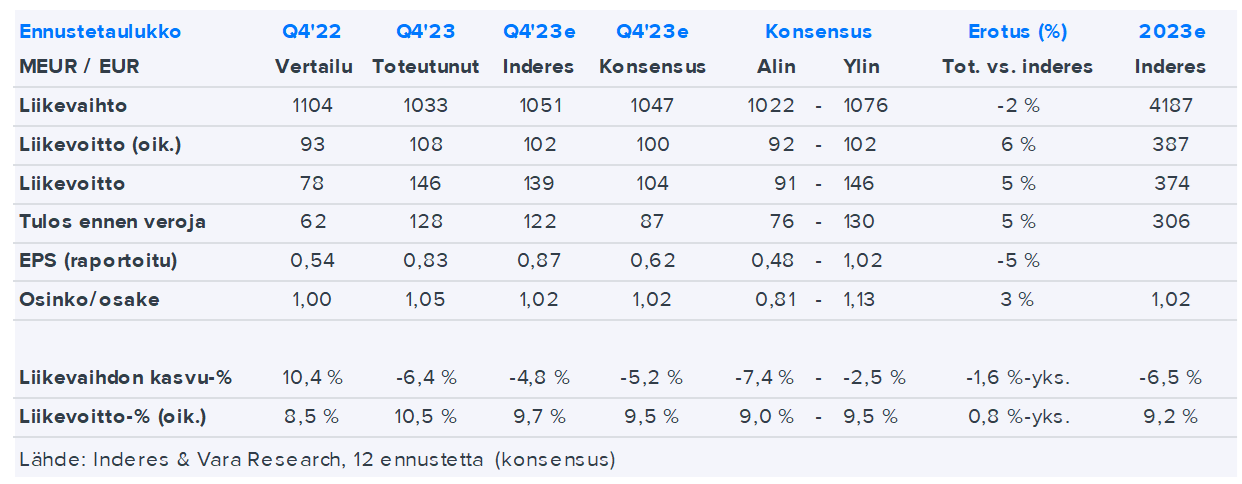Select the Liikevaihto row label
This screenshot has width=1242, height=484.
(73, 106)
